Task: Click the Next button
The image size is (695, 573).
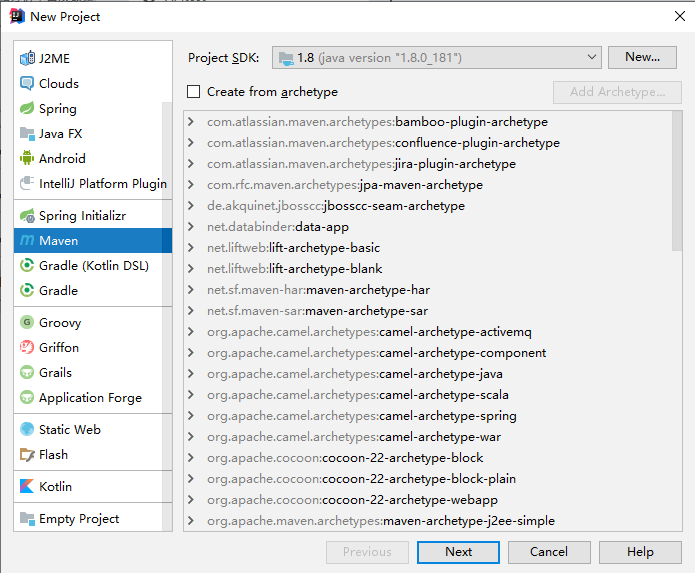Action: [x=458, y=552]
